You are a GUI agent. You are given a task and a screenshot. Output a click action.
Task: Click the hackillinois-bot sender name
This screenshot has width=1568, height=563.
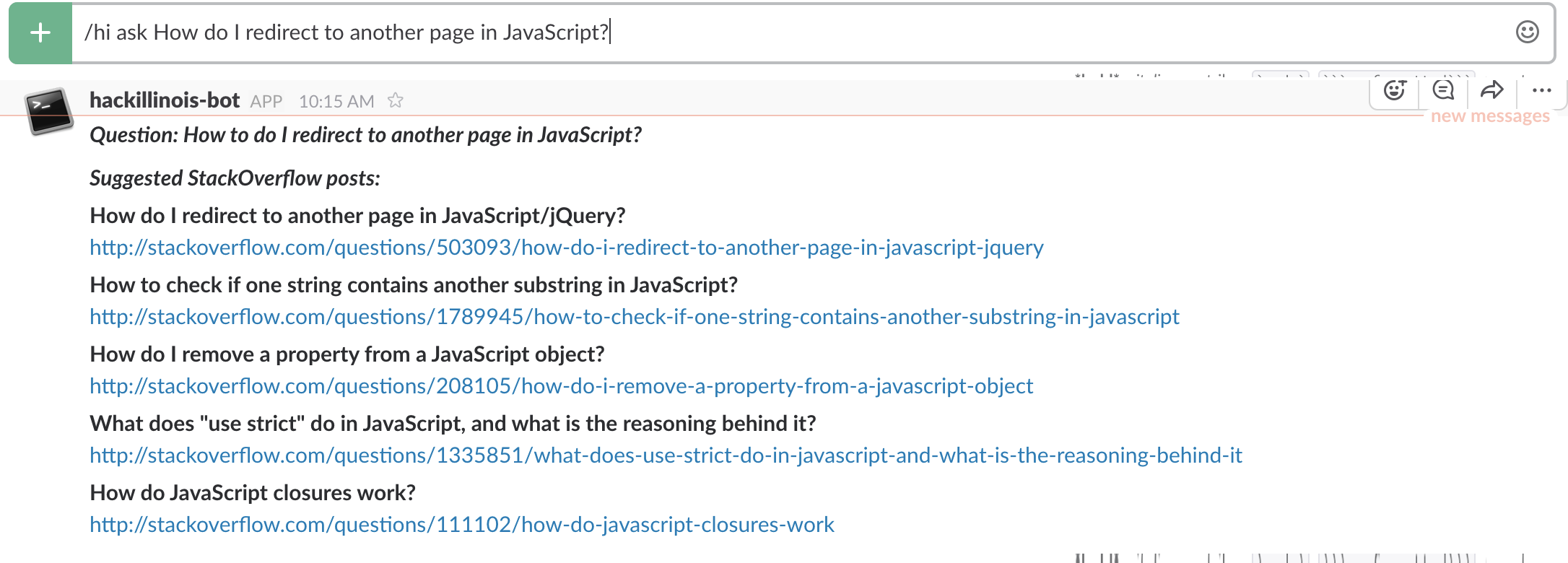[x=165, y=100]
